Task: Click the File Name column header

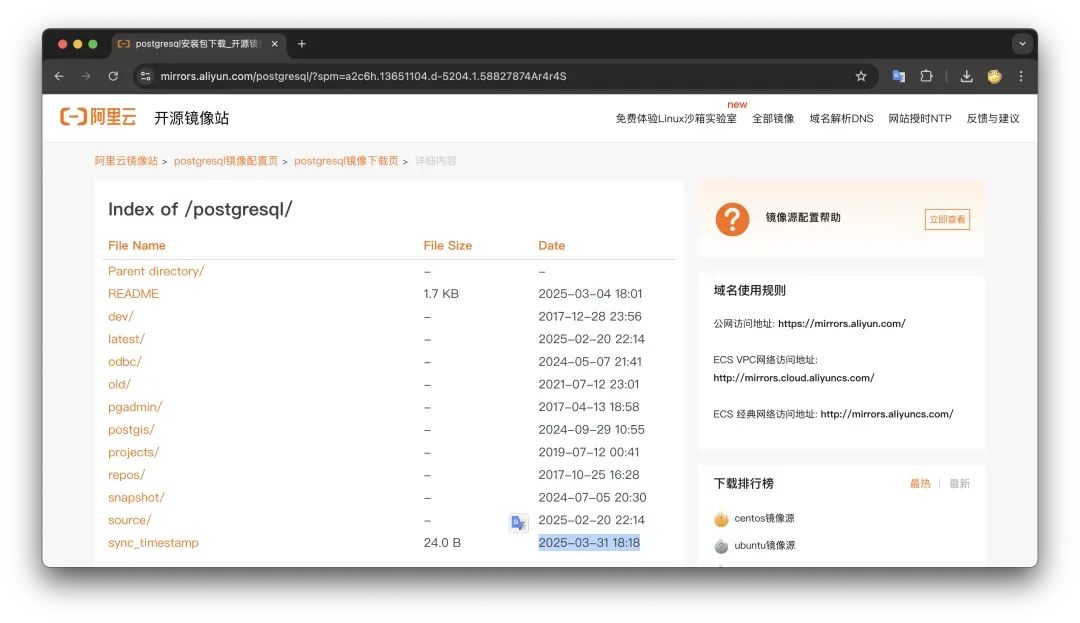Action: coord(136,246)
